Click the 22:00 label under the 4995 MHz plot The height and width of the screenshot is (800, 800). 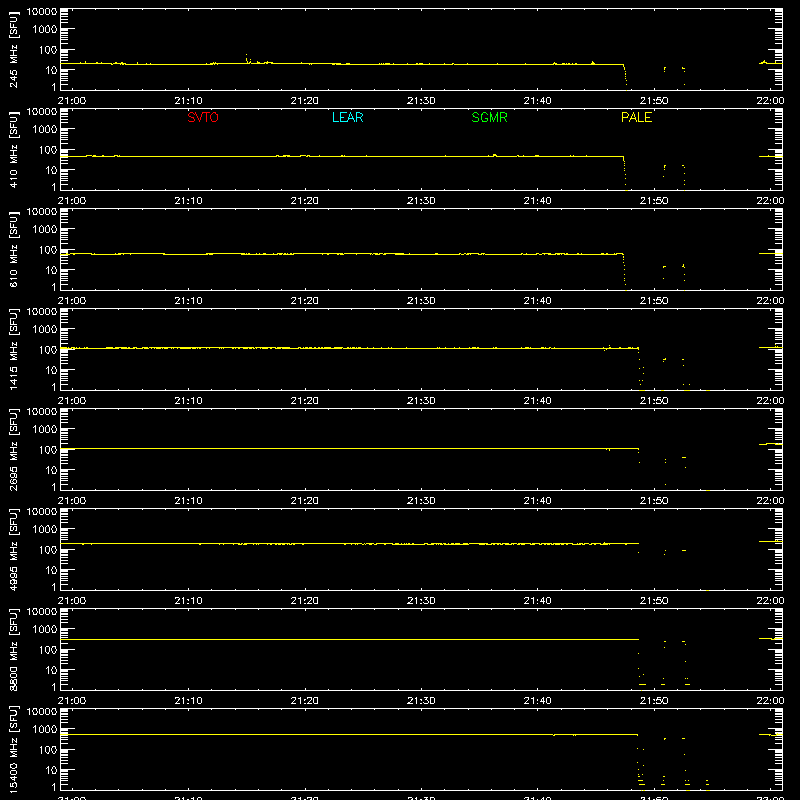pos(770,601)
